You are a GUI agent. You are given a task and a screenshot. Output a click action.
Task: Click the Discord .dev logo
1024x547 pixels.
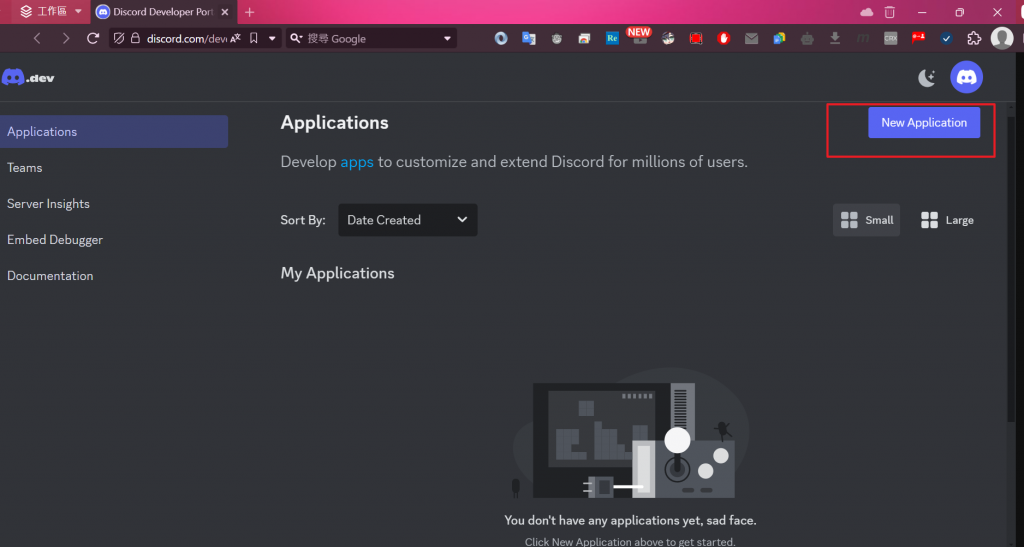point(28,78)
